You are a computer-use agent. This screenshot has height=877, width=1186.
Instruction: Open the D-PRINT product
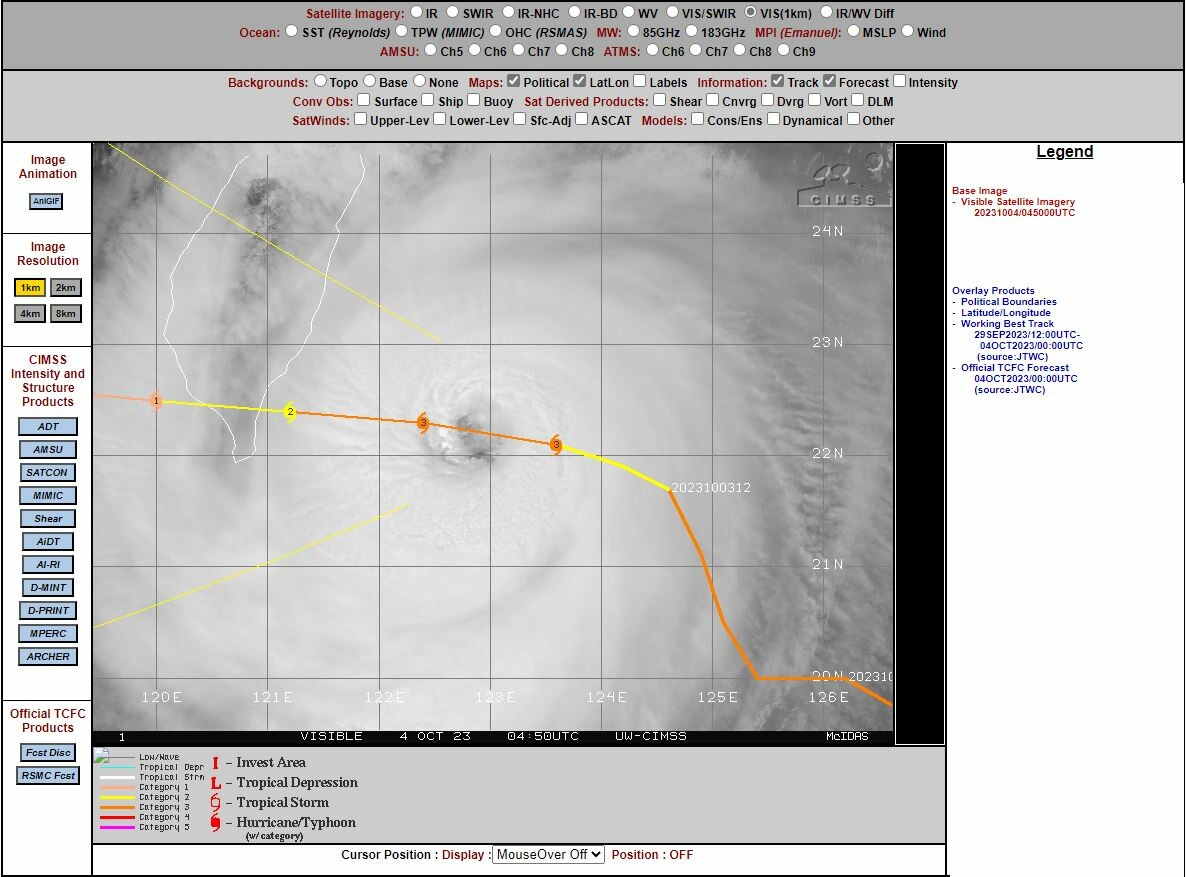48,611
